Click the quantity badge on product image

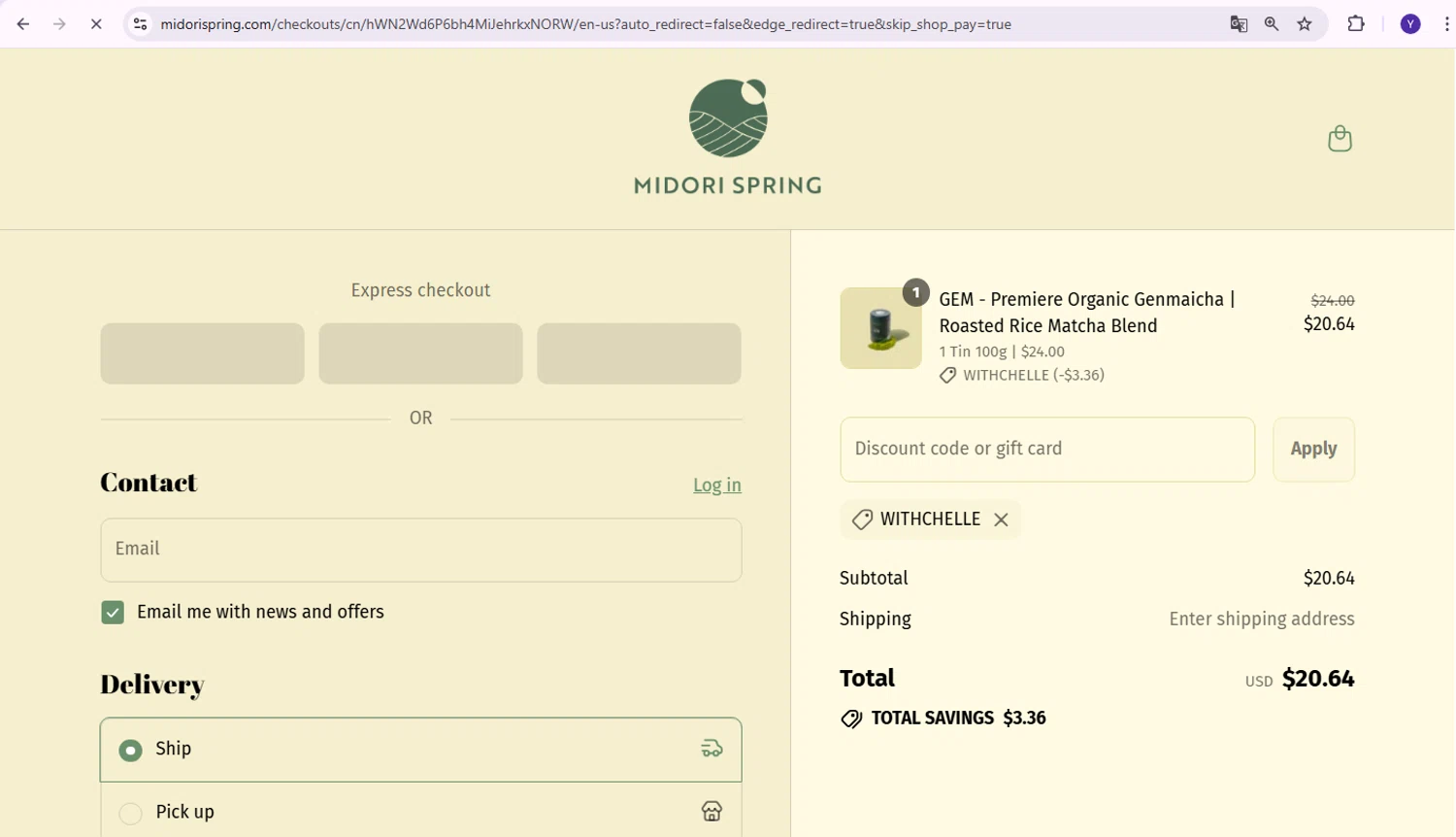pyautogui.click(x=915, y=292)
